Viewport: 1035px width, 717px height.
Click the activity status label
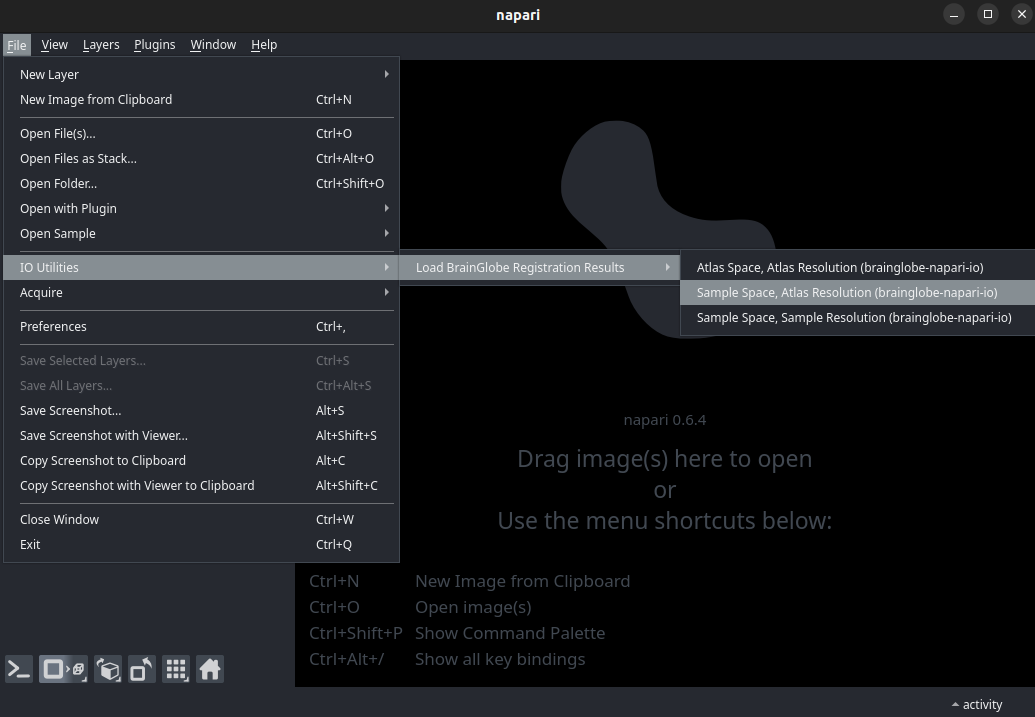[982, 704]
